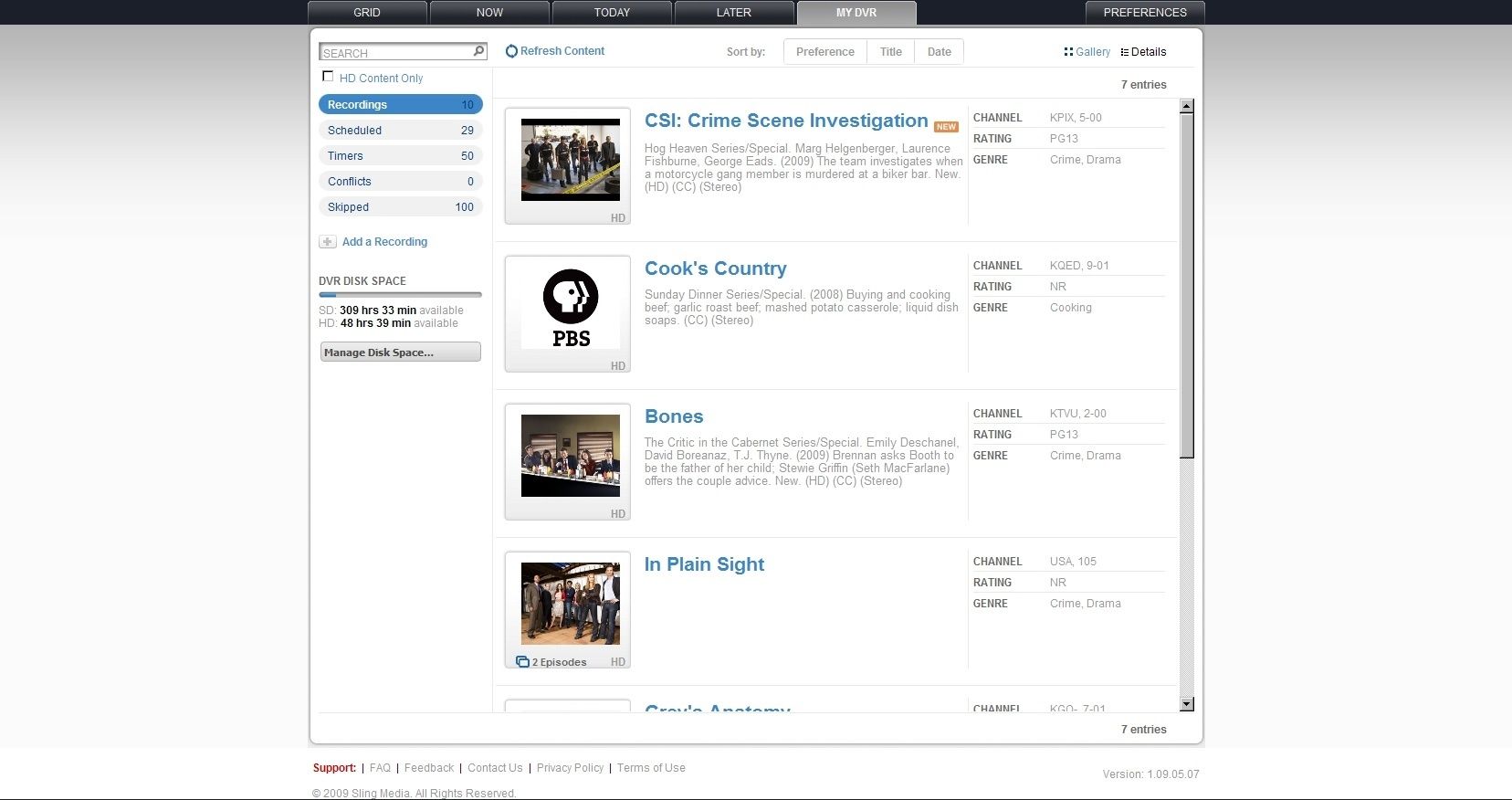This screenshot has height=800, width=1512.
Task: Click the Version 1.09.05.07 text
Action: (x=1150, y=774)
